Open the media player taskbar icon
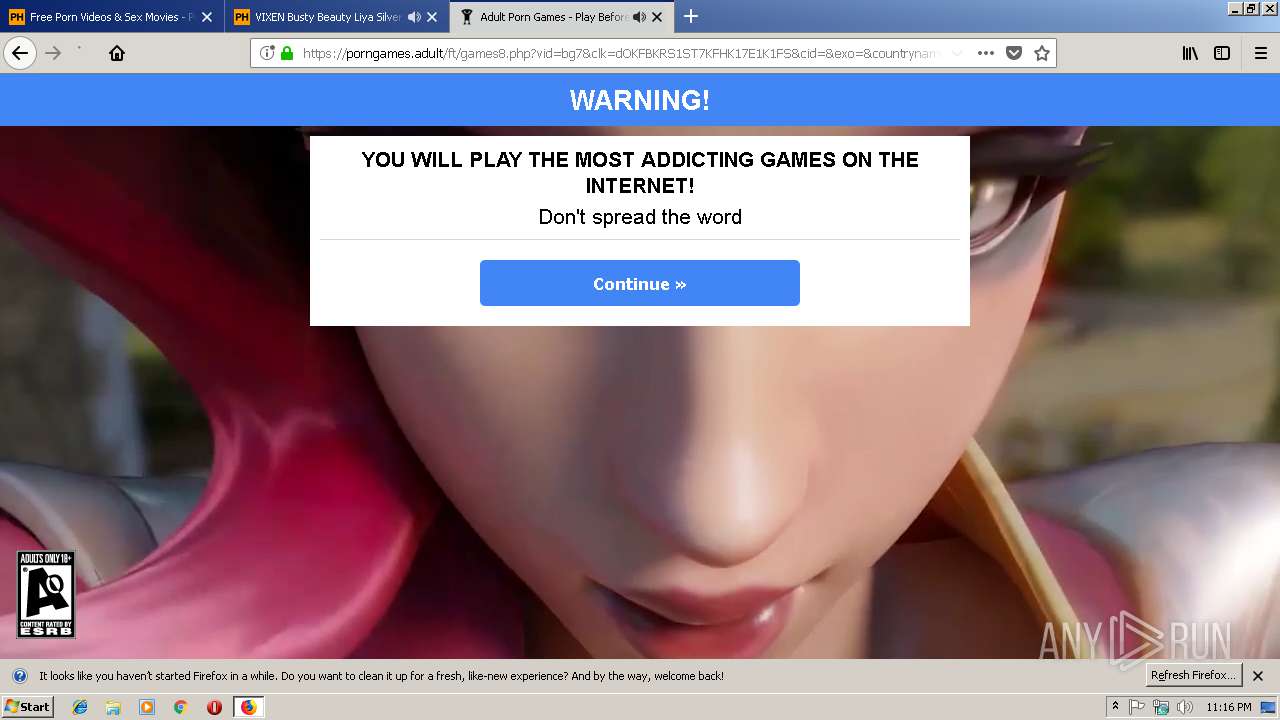Viewport: 1280px width, 720px height. coord(147,707)
